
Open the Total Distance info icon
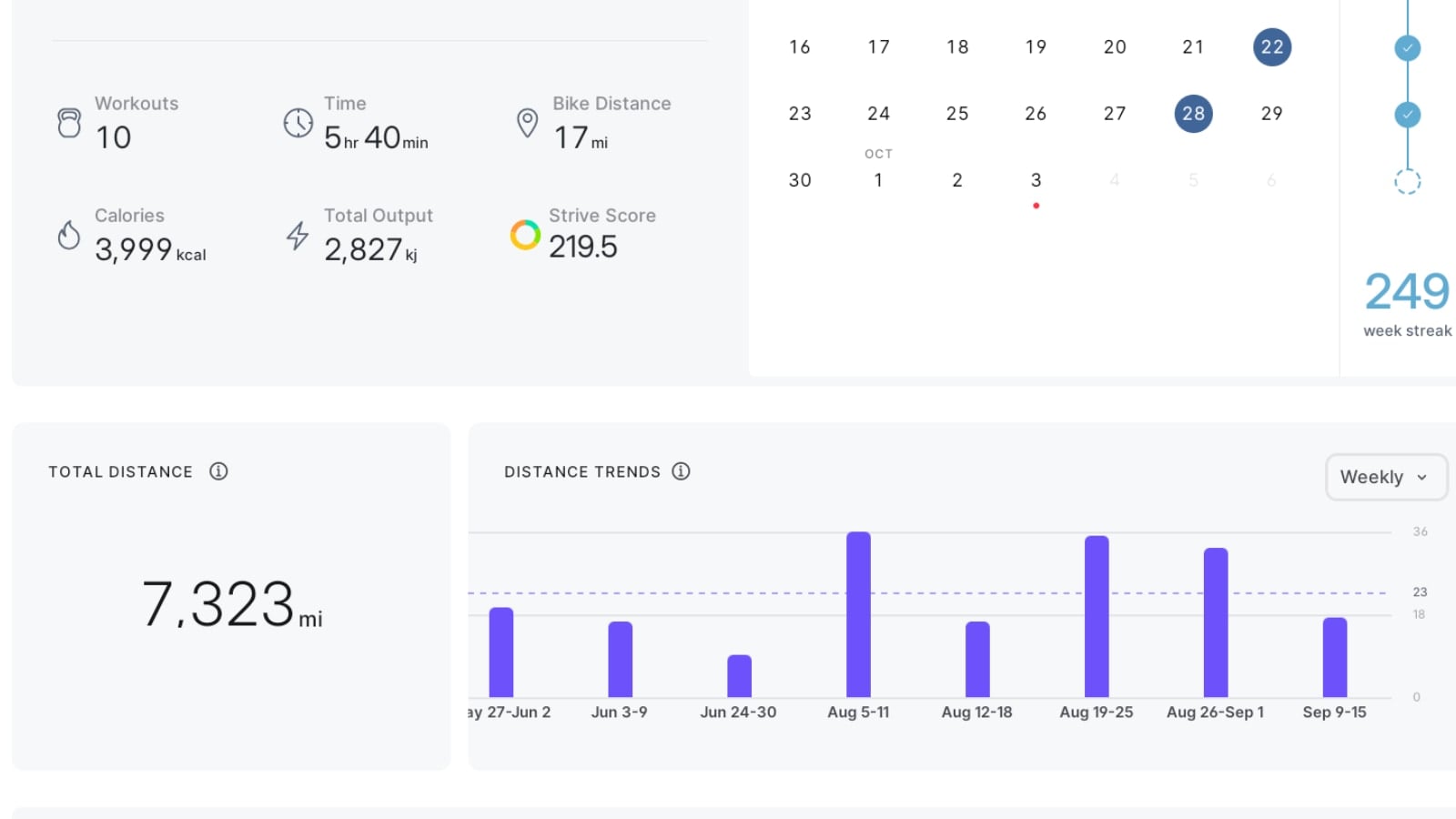point(218,471)
